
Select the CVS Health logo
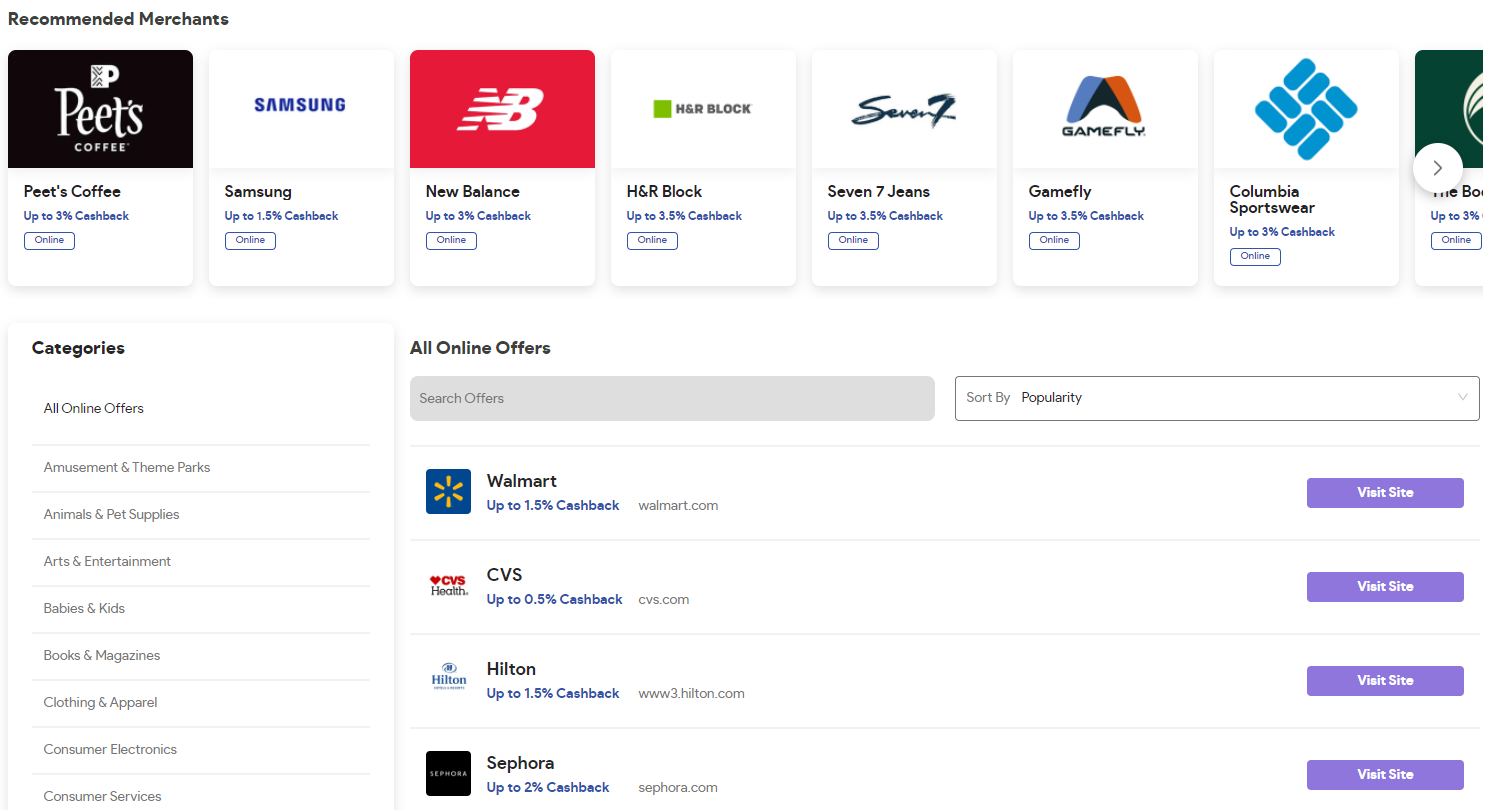448,585
